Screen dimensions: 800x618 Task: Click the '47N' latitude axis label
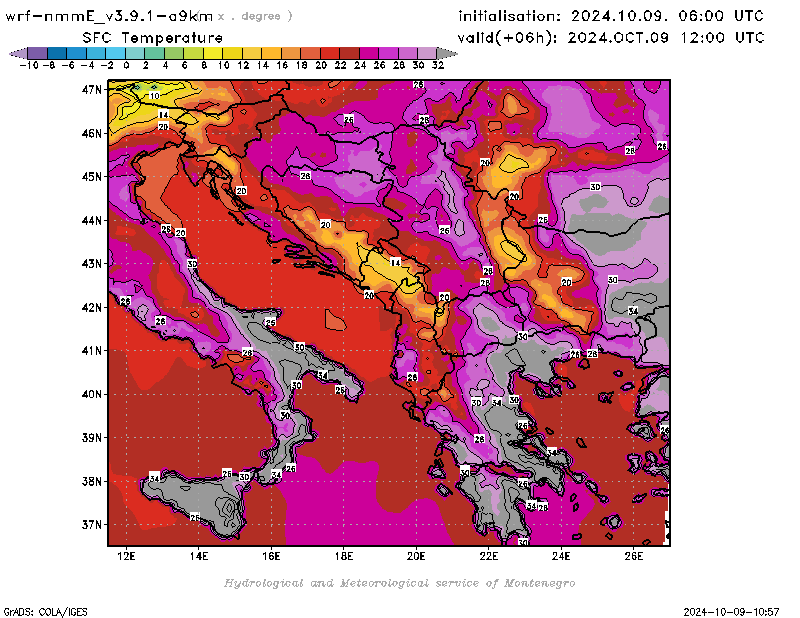(92, 90)
